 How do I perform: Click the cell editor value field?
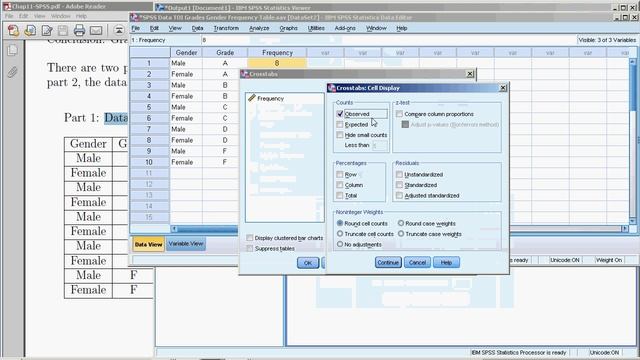pyautogui.click(x=388, y=40)
